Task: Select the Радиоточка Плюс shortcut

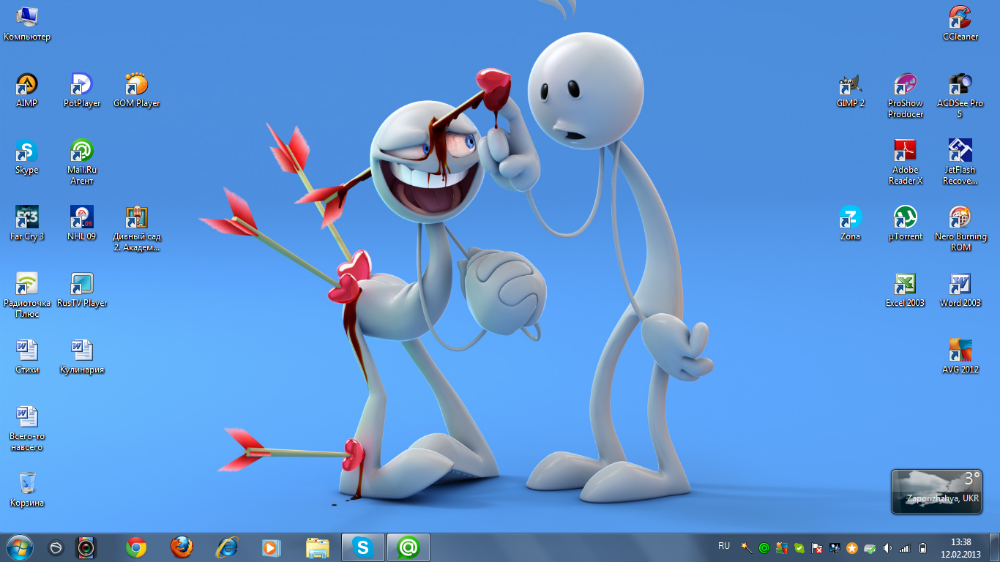Action: 27,295
